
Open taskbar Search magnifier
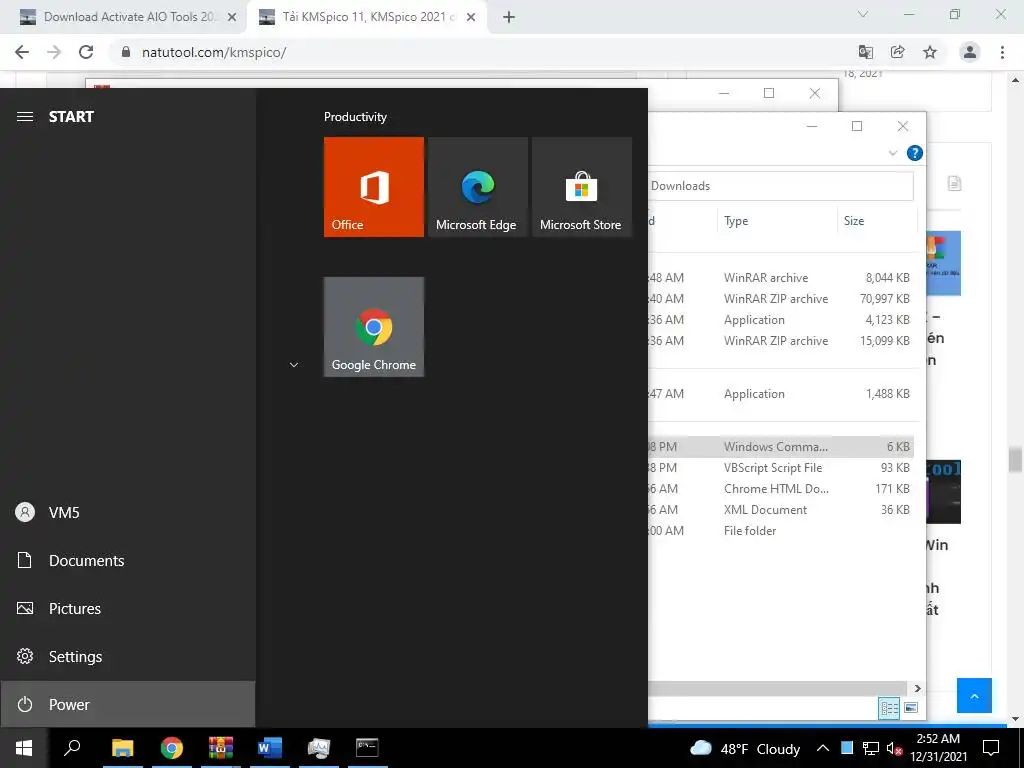[x=72, y=748]
